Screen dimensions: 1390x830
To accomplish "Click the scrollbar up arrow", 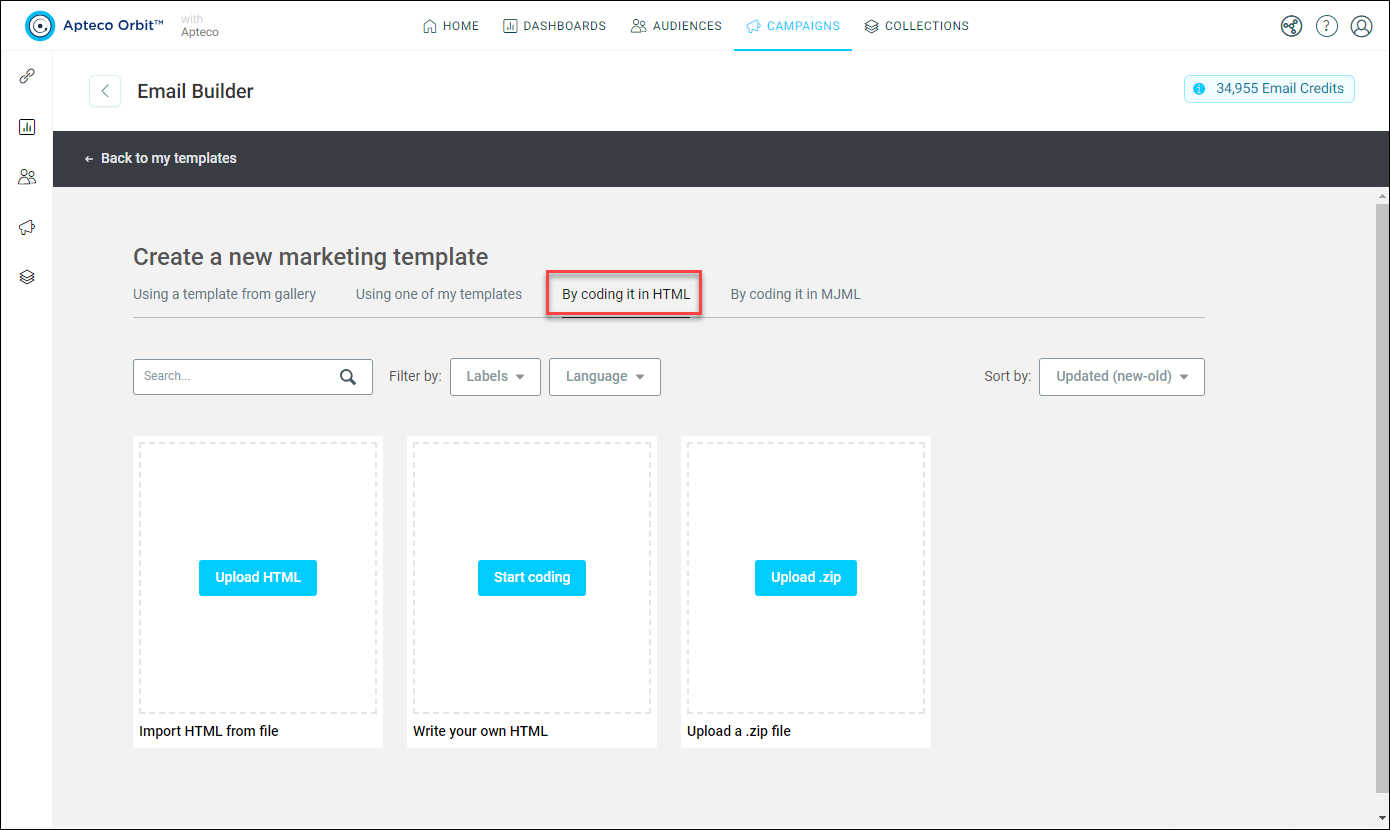I will (x=1383, y=195).
